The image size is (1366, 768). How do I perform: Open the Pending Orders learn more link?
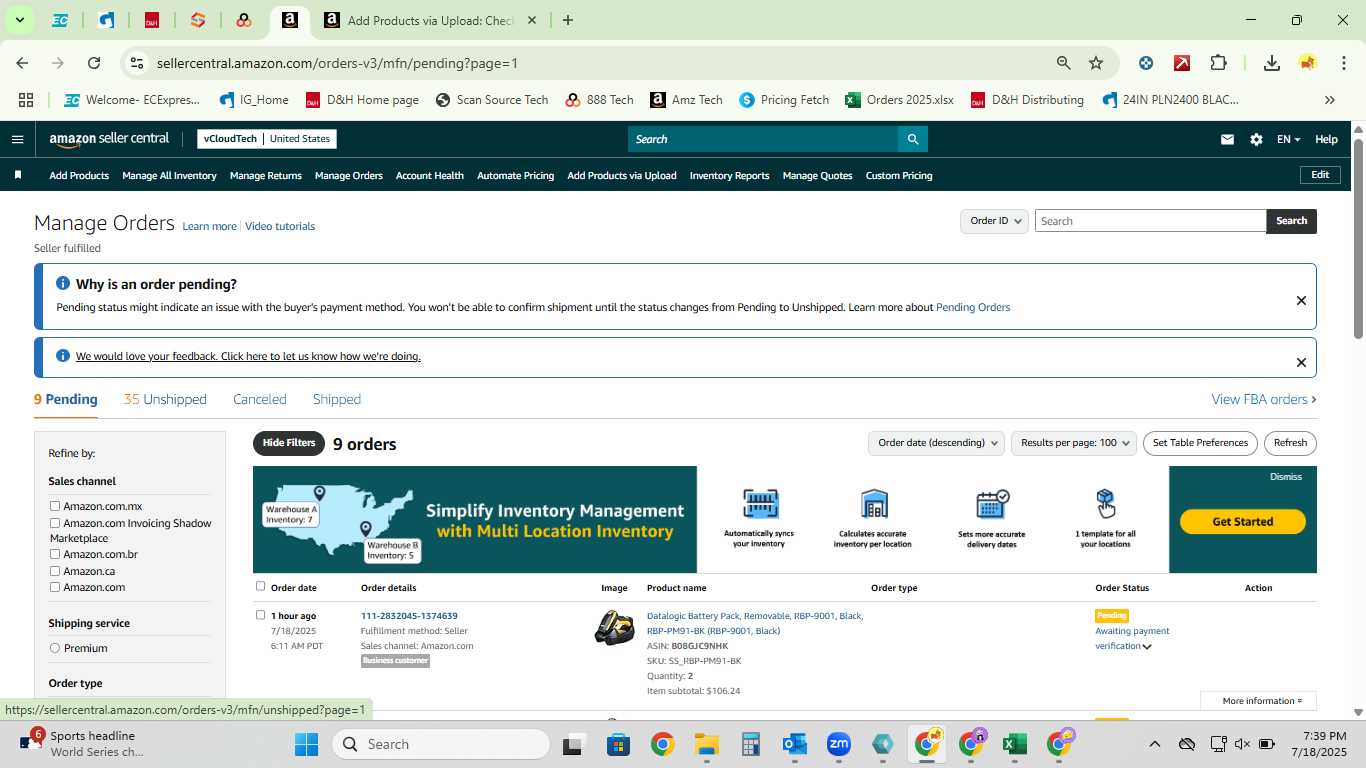point(973,307)
